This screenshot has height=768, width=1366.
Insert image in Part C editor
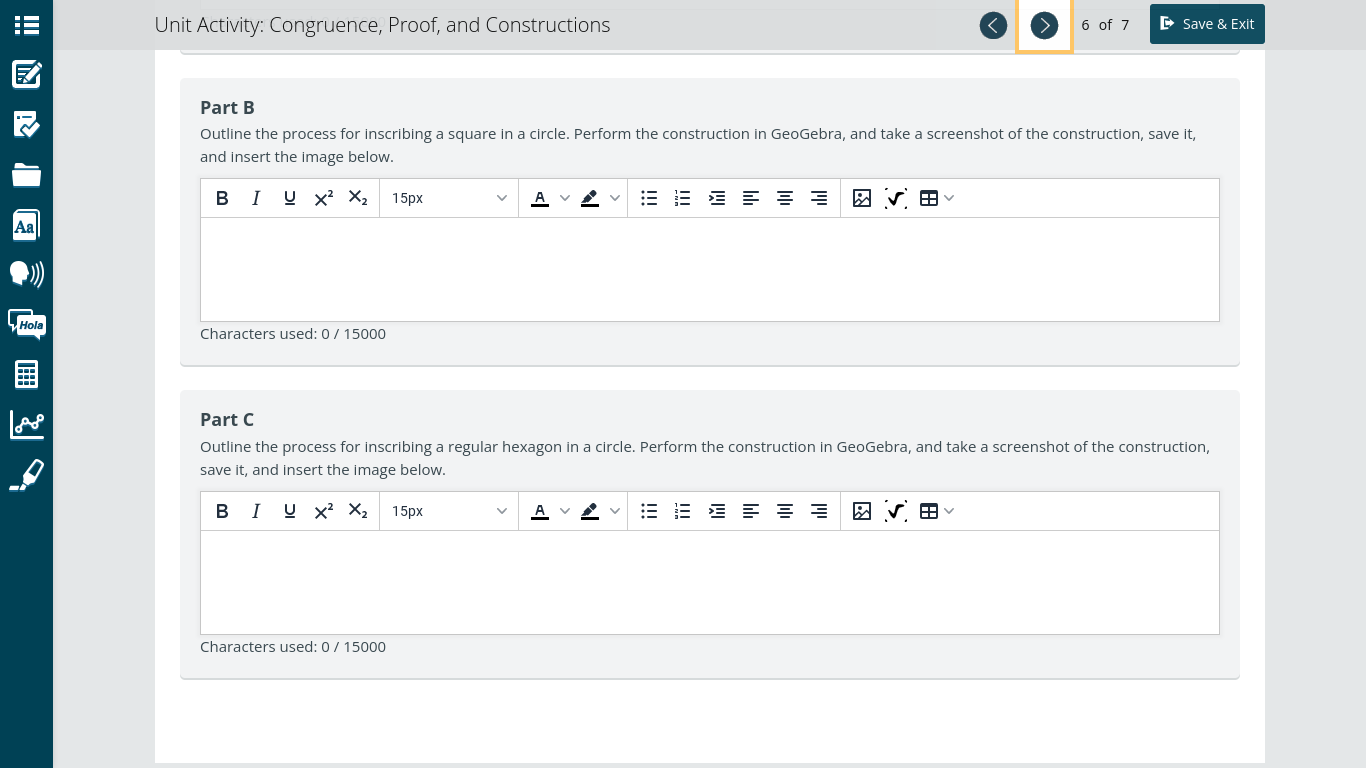(862, 511)
